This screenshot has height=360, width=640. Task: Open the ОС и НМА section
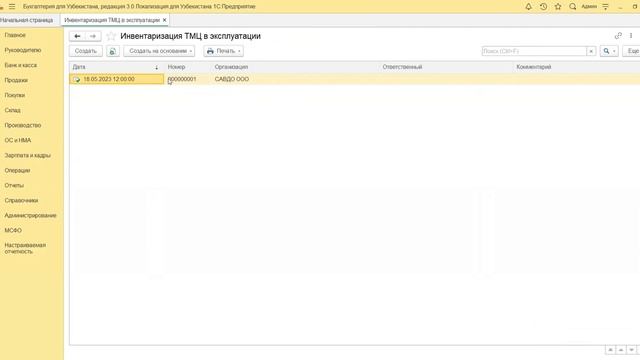coord(18,140)
